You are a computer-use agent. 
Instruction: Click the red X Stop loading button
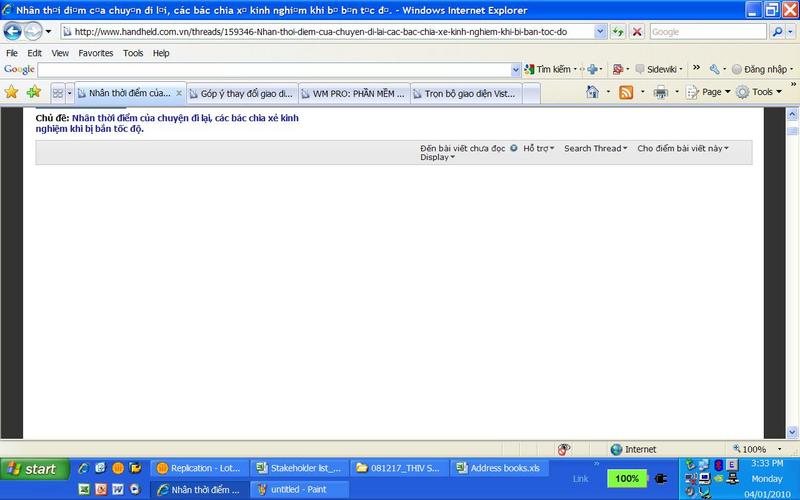(636, 31)
